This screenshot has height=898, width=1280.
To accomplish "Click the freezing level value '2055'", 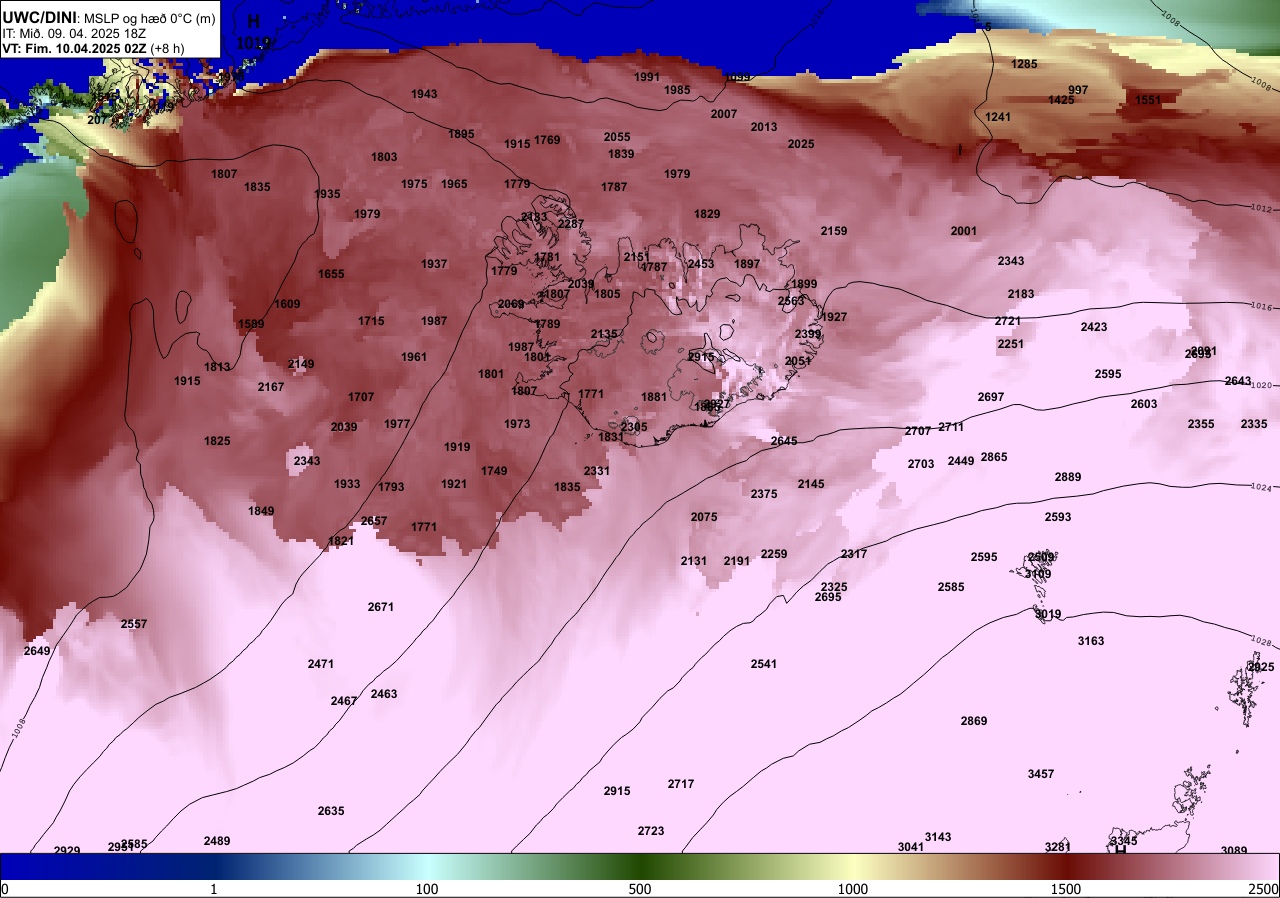I will tap(617, 137).
